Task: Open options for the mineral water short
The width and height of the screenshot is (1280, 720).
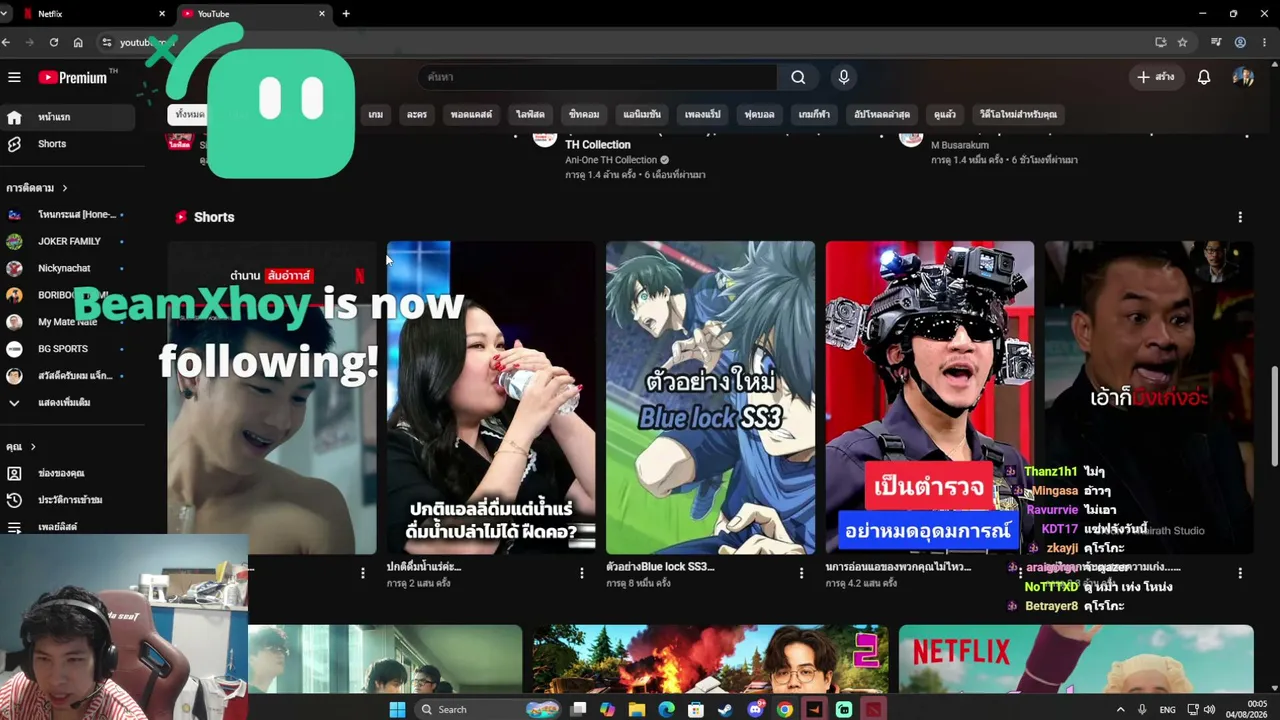Action: [582, 573]
